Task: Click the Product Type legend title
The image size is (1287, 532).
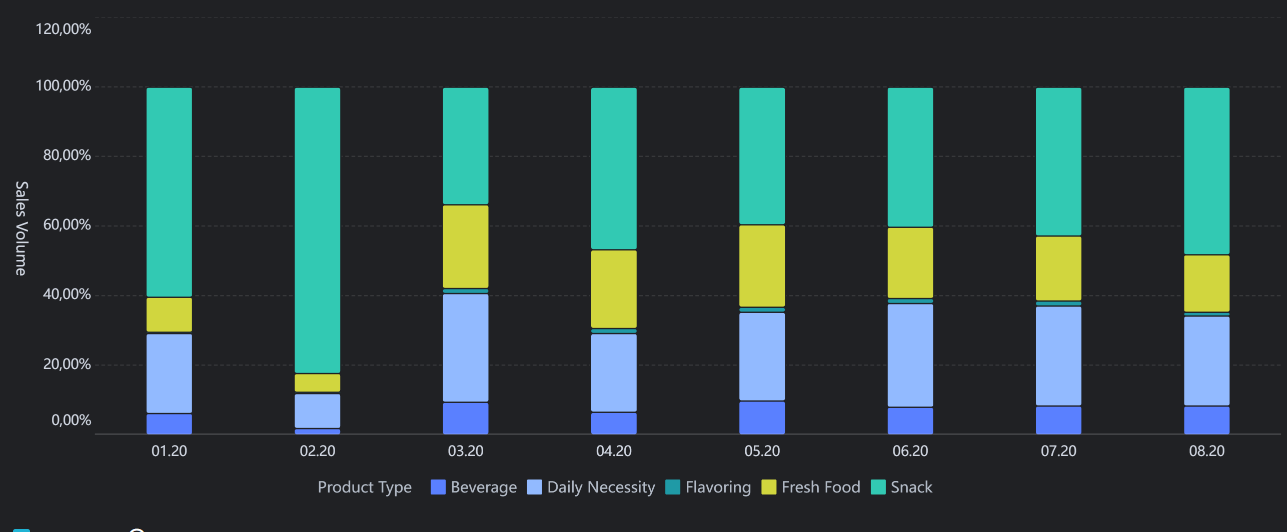Action: point(364,488)
